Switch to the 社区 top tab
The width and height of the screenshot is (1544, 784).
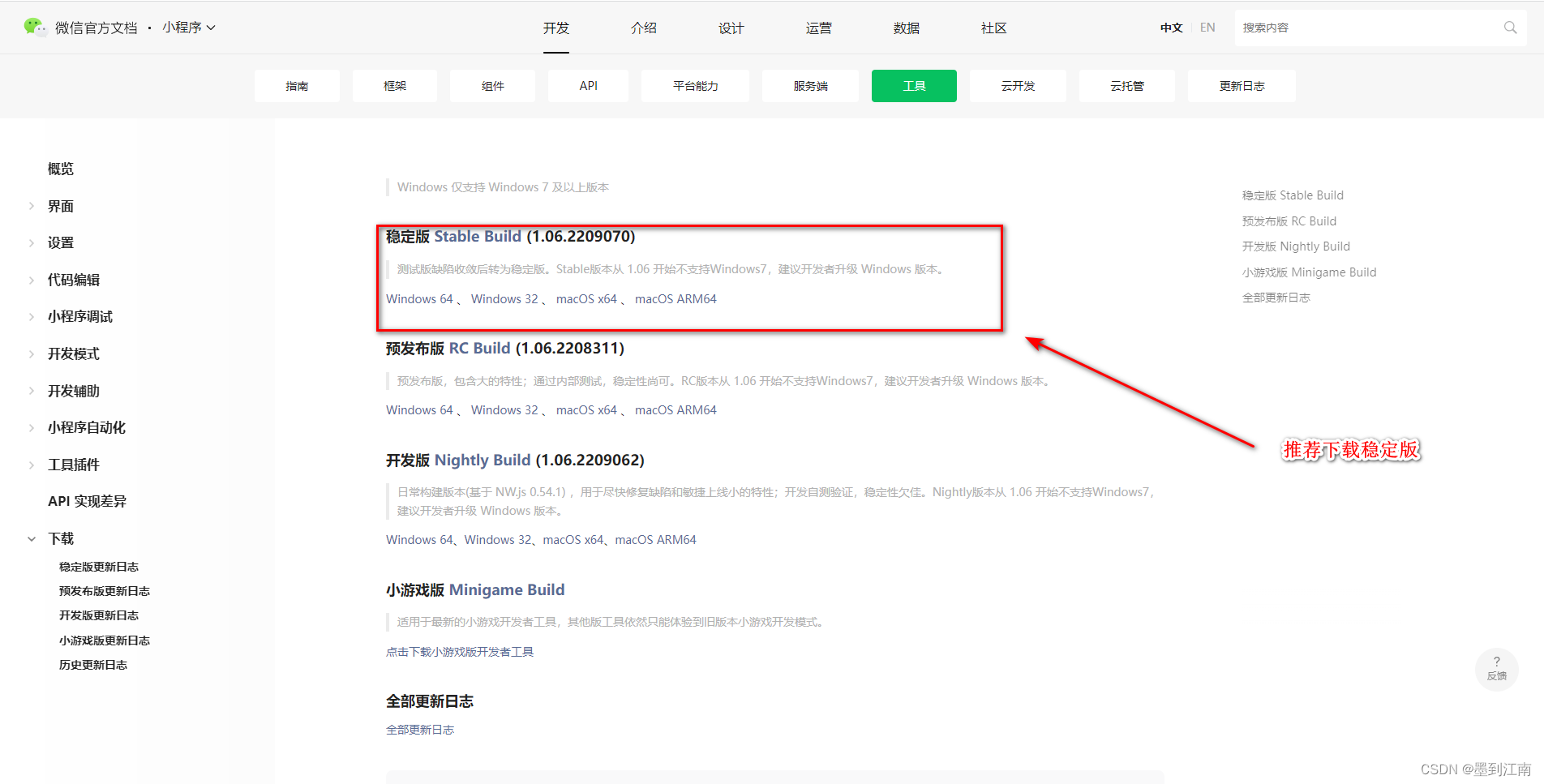click(994, 28)
